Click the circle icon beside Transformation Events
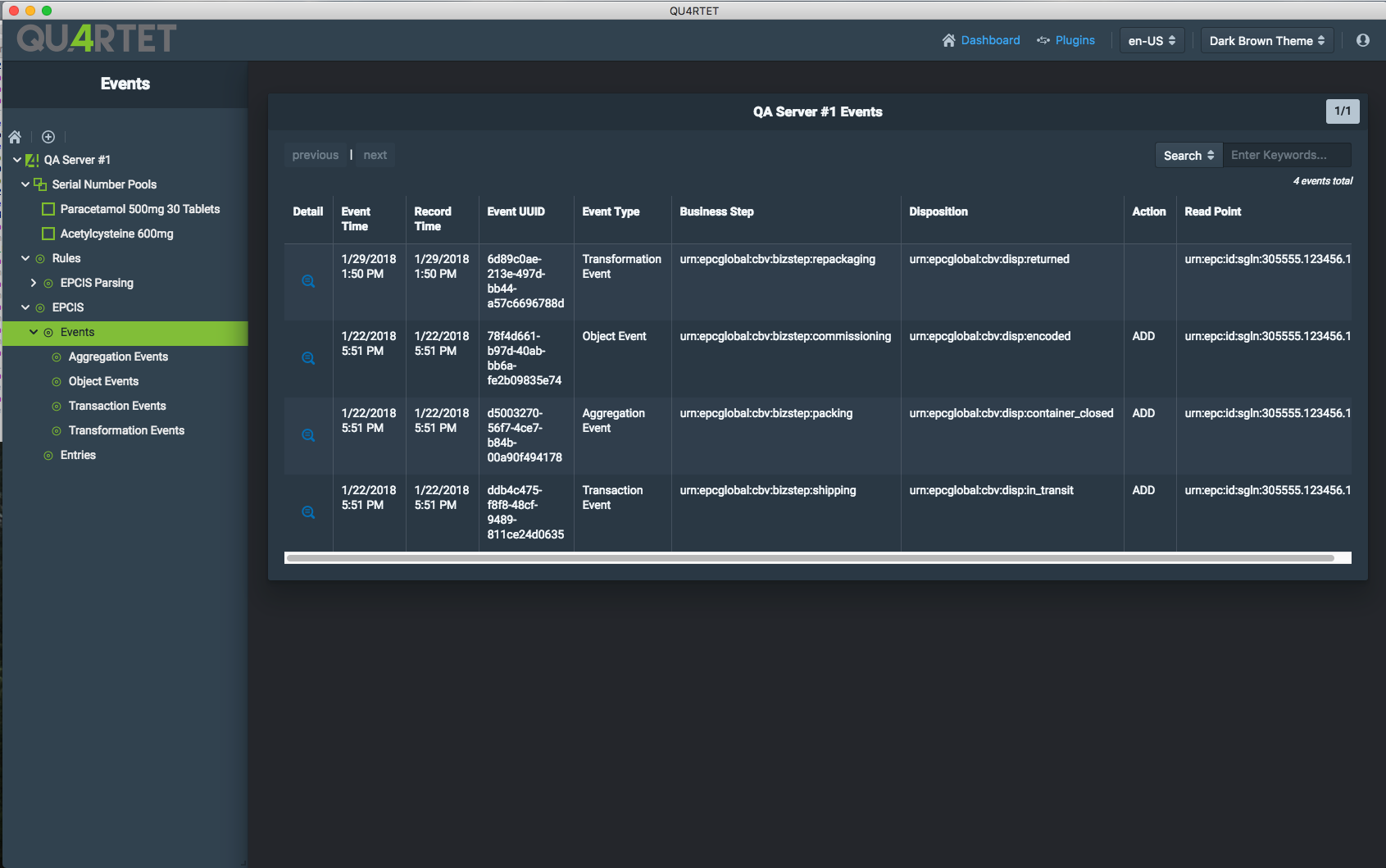The image size is (1386, 868). (x=57, y=431)
